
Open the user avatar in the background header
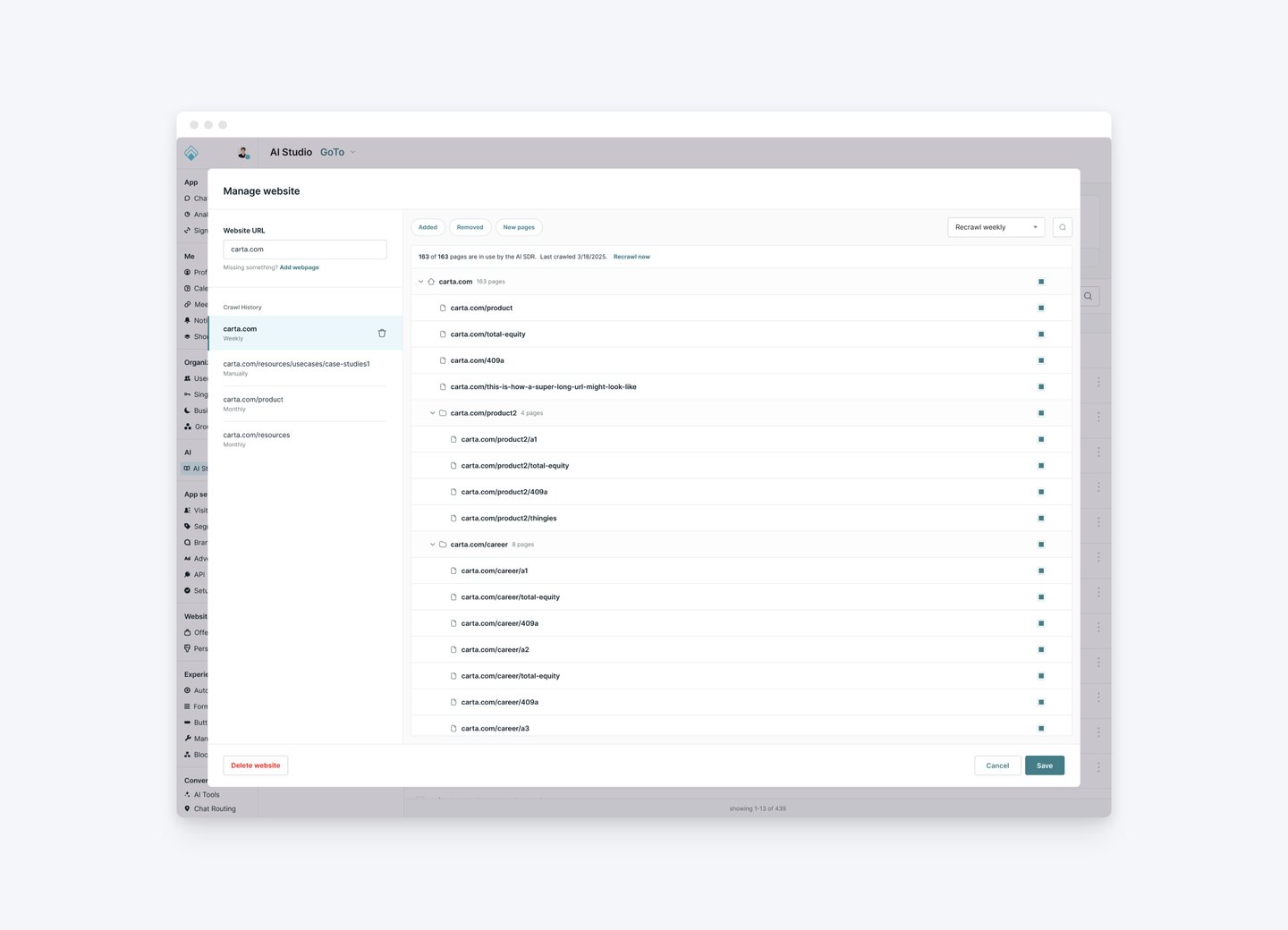point(242,153)
